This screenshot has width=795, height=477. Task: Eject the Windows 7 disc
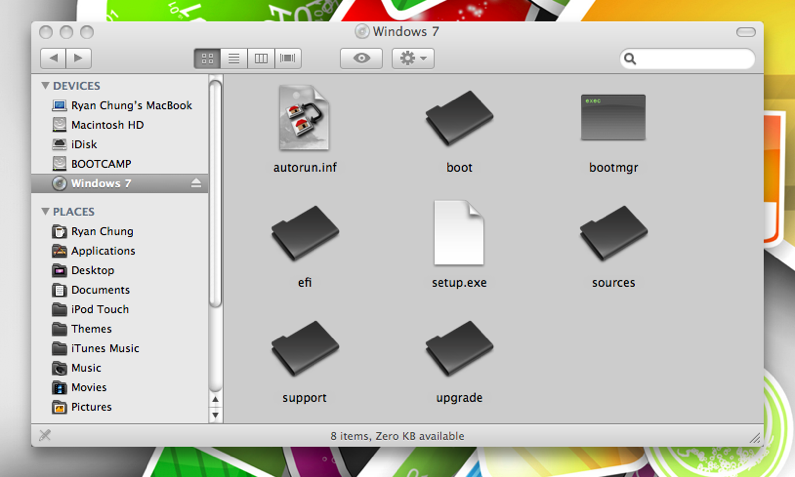tap(196, 183)
